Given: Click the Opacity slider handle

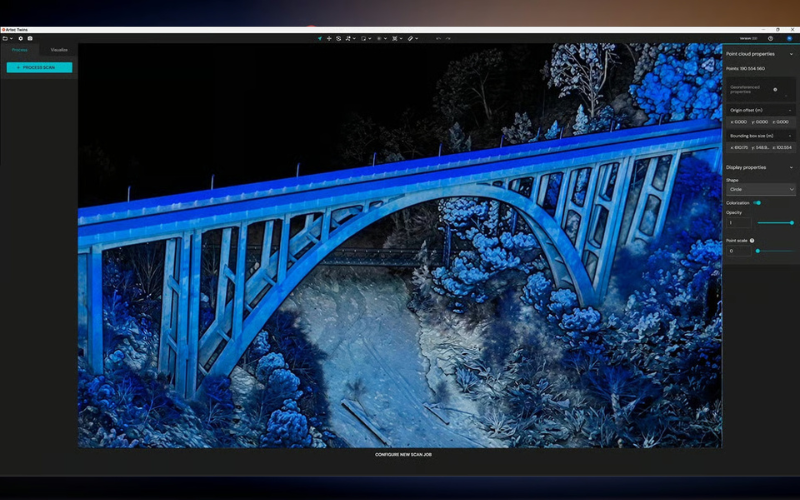Looking at the screenshot, I should click(791, 222).
